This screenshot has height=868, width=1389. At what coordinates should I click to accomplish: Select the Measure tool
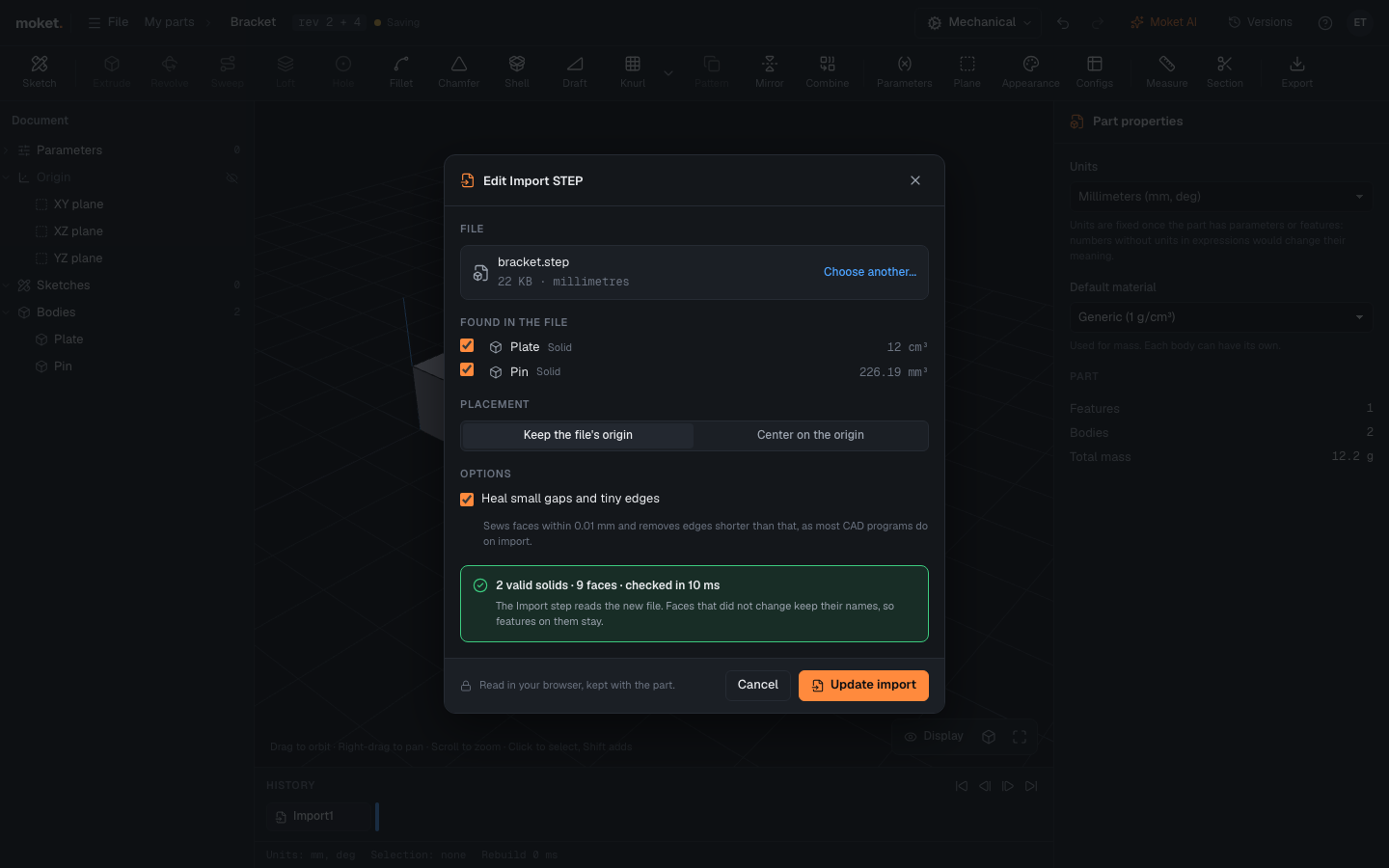(1167, 71)
